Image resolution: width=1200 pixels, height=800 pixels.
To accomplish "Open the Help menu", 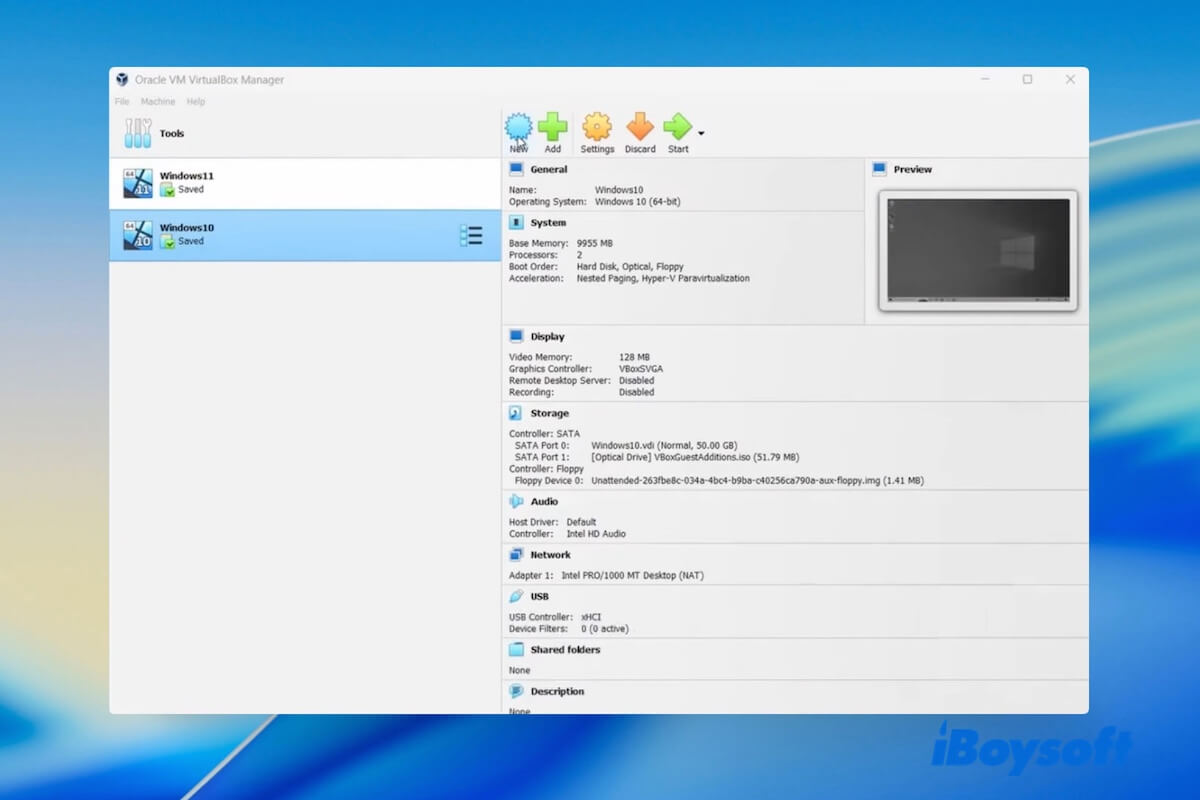I will (196, 102).
